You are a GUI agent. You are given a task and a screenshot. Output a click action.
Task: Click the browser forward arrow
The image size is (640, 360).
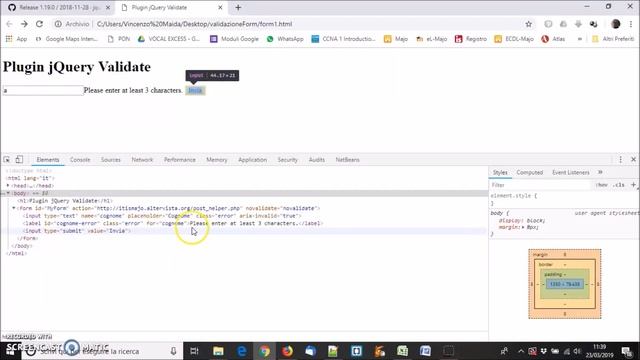click(24, 24)
